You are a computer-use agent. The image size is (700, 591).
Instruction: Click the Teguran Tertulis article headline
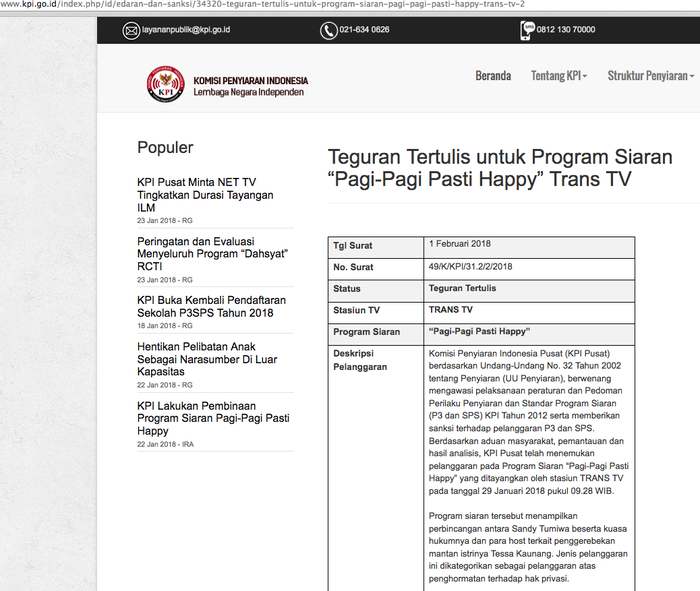[x=500, y=168]
